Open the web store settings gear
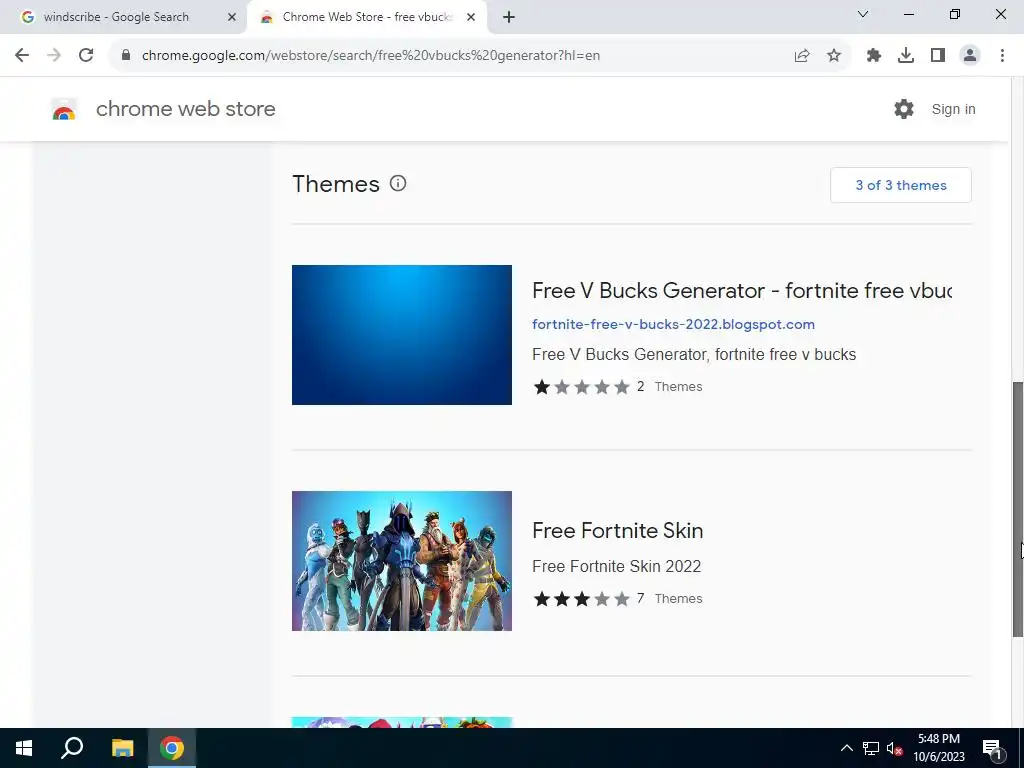This screenshot has width=1024, height=768. click(904, 109)
